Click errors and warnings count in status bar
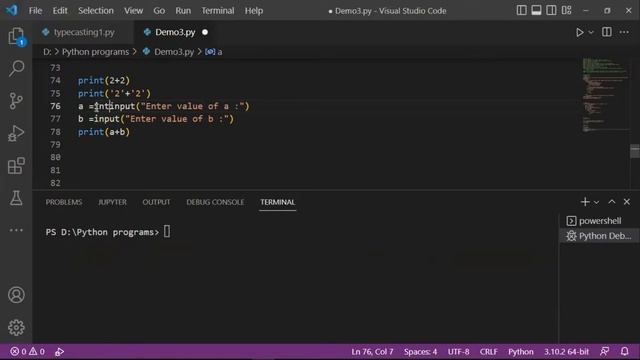The width and height of the screenshot is (640, 360). (x=27, y=351)
